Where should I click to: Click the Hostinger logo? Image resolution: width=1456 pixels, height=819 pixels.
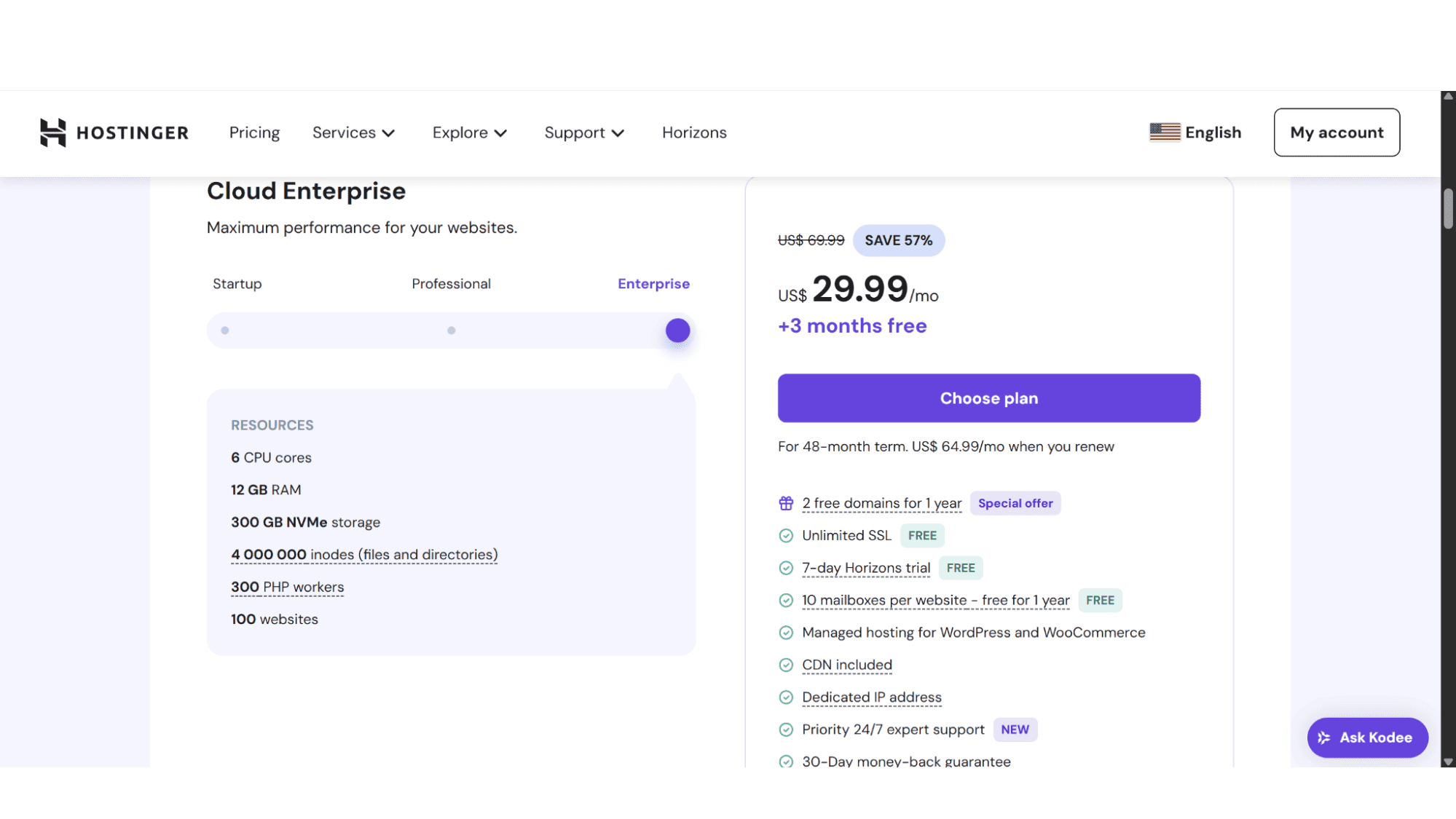(114, 132)
